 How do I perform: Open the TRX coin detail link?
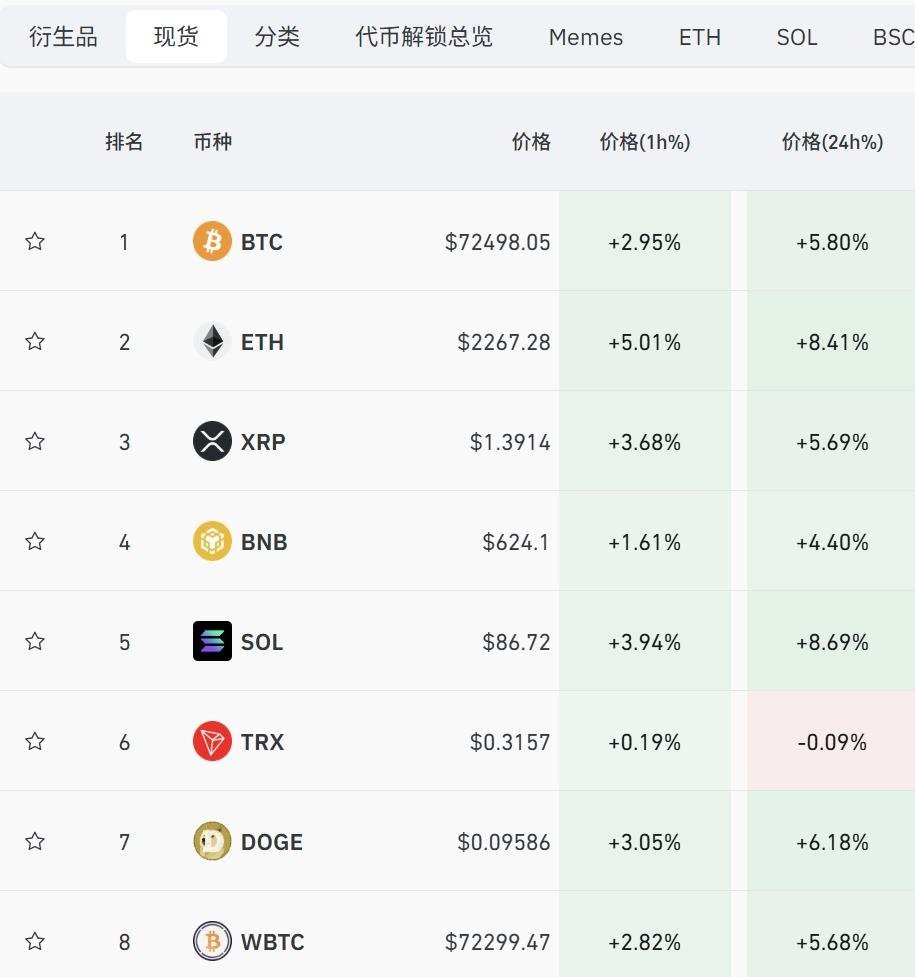(x=261, y=741)
